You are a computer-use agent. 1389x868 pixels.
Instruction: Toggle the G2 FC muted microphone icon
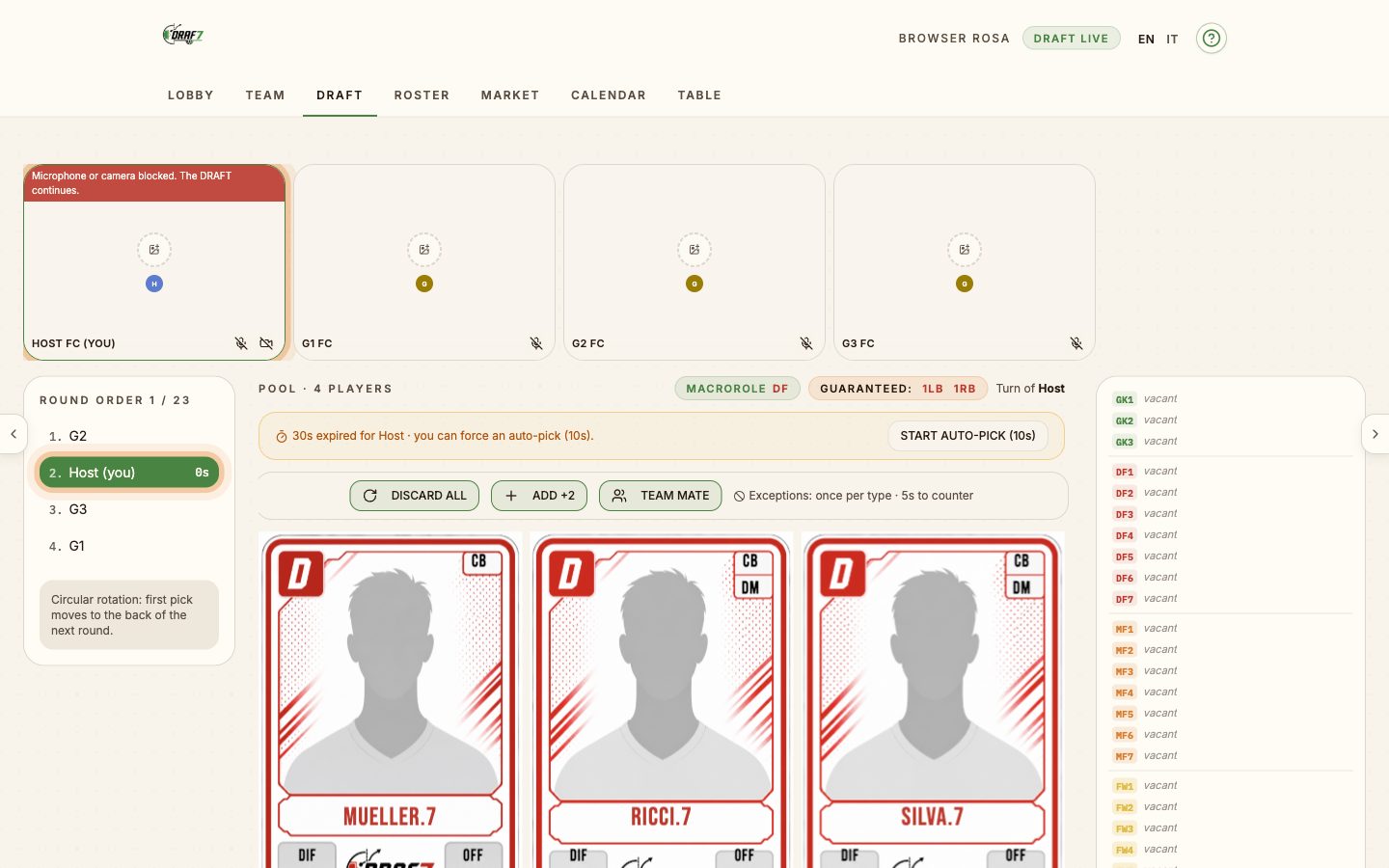(x=806, y=343)
